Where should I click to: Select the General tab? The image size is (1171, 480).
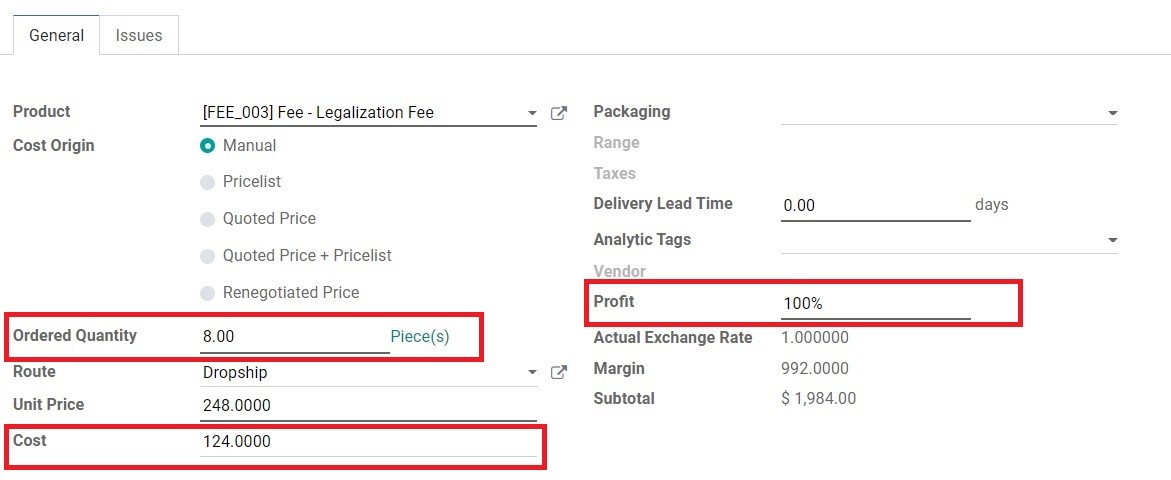pos(57,35)
